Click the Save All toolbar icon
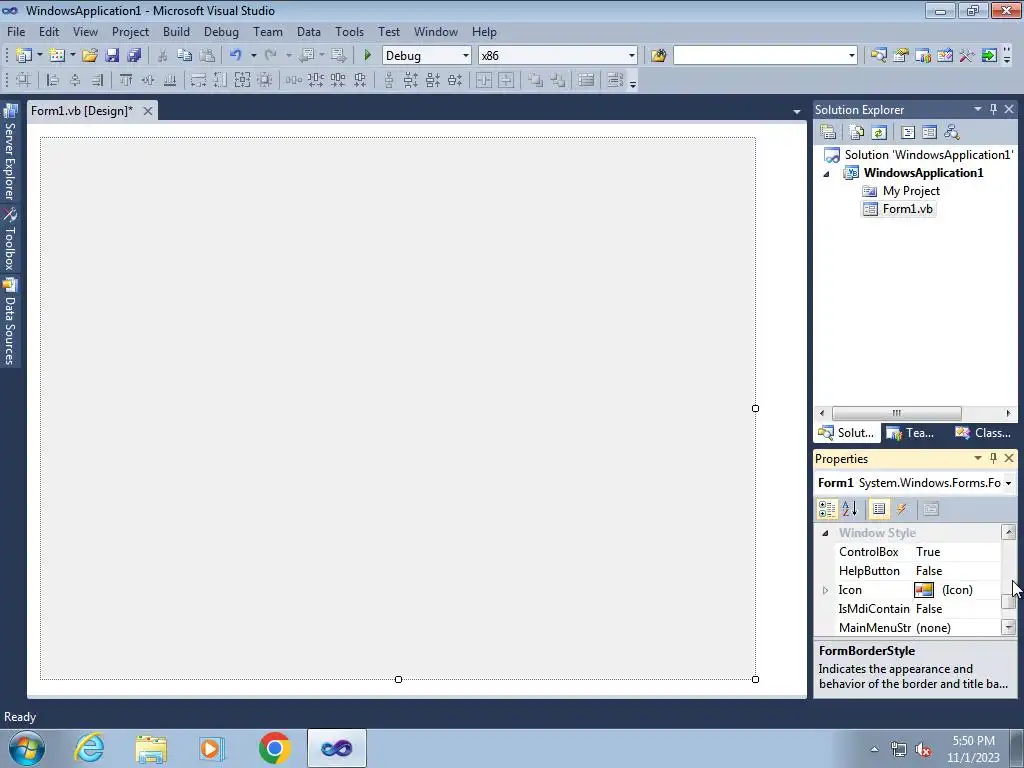 (134, 56)
